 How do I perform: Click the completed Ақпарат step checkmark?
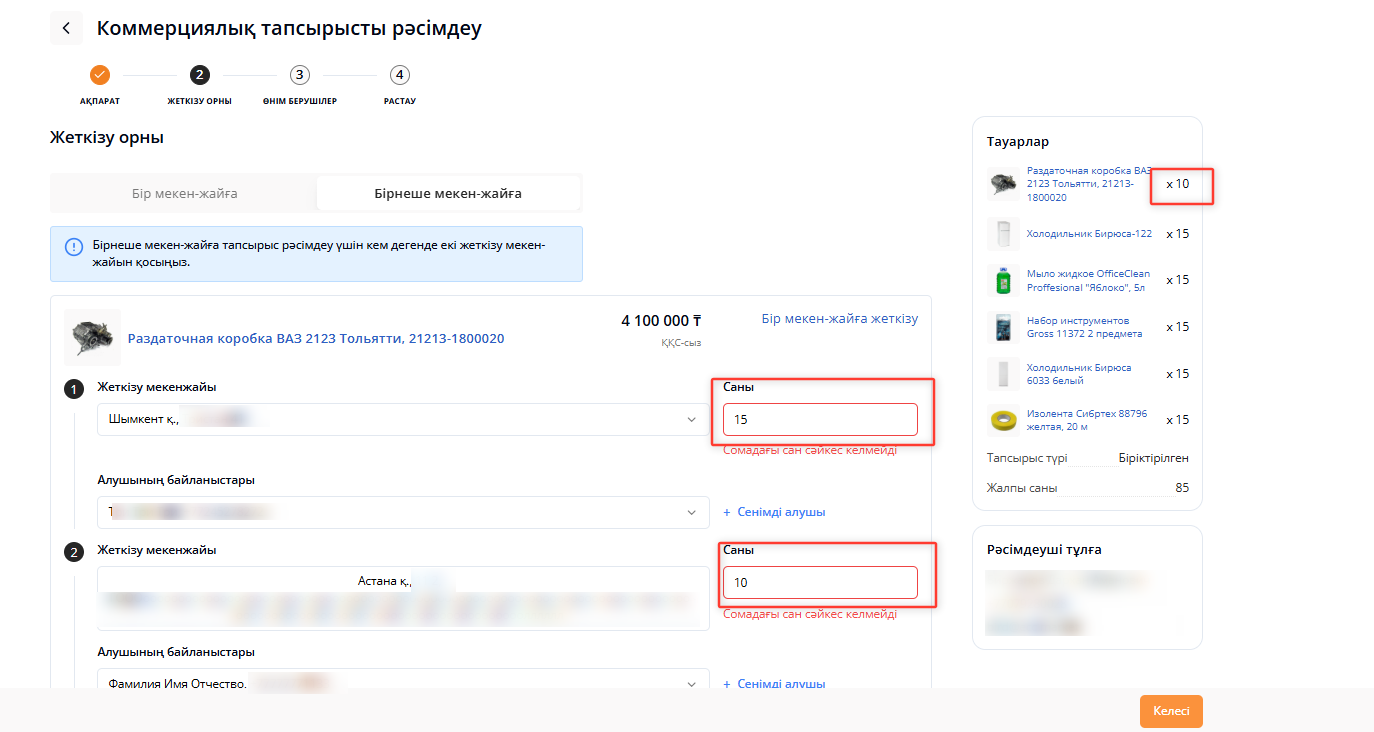99,75
